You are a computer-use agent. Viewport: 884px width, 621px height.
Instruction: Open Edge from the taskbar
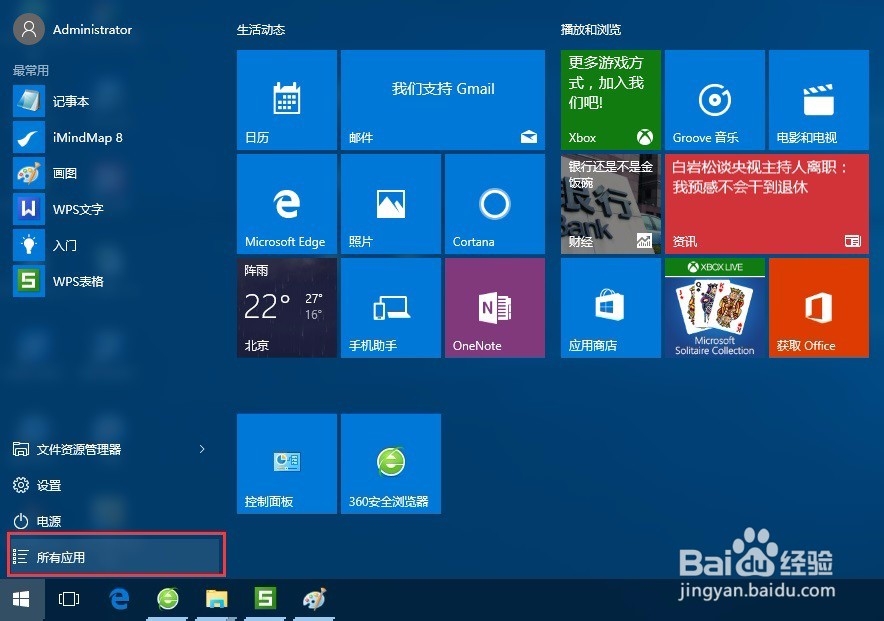[119, 599]
